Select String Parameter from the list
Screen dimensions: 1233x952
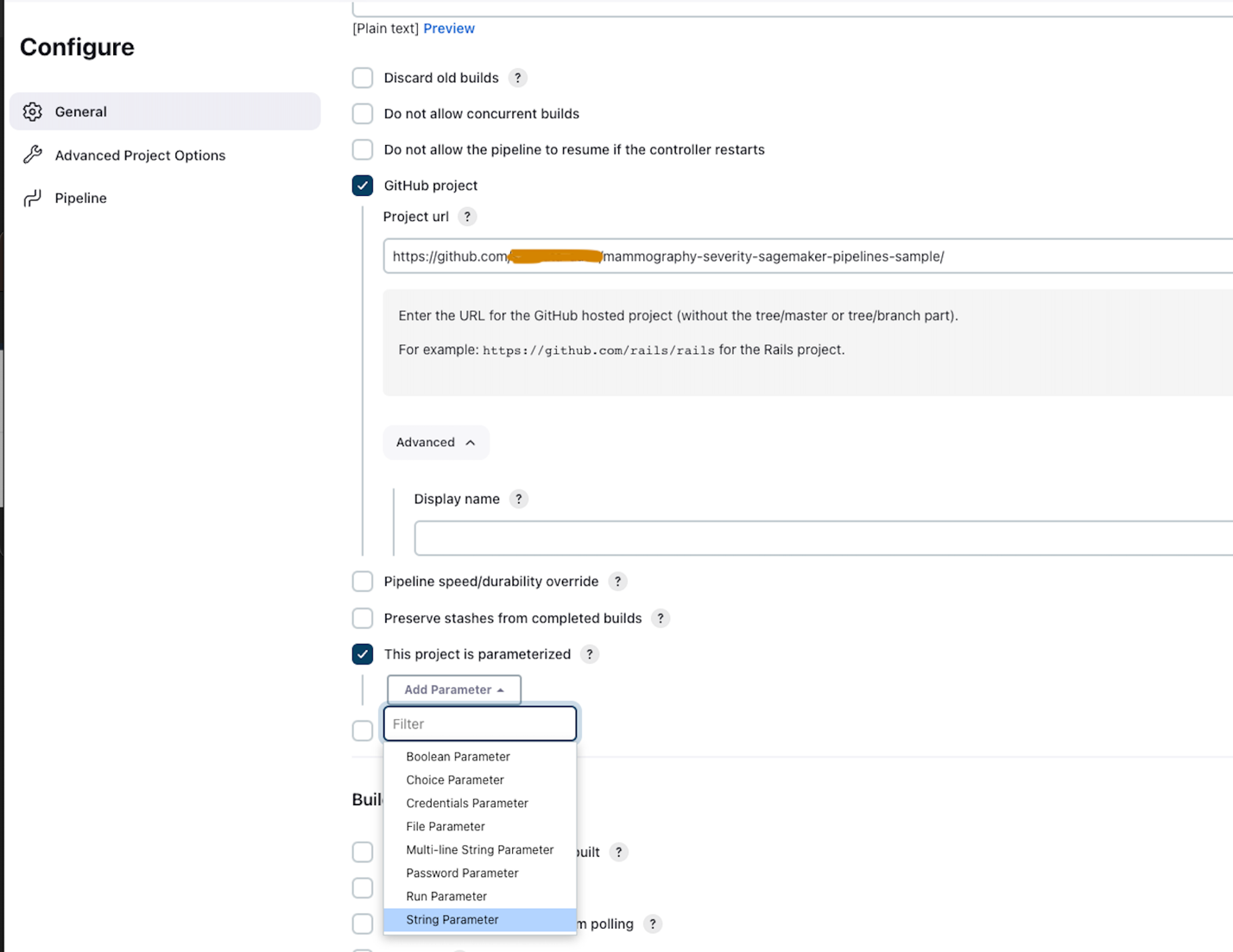[452, 920]
